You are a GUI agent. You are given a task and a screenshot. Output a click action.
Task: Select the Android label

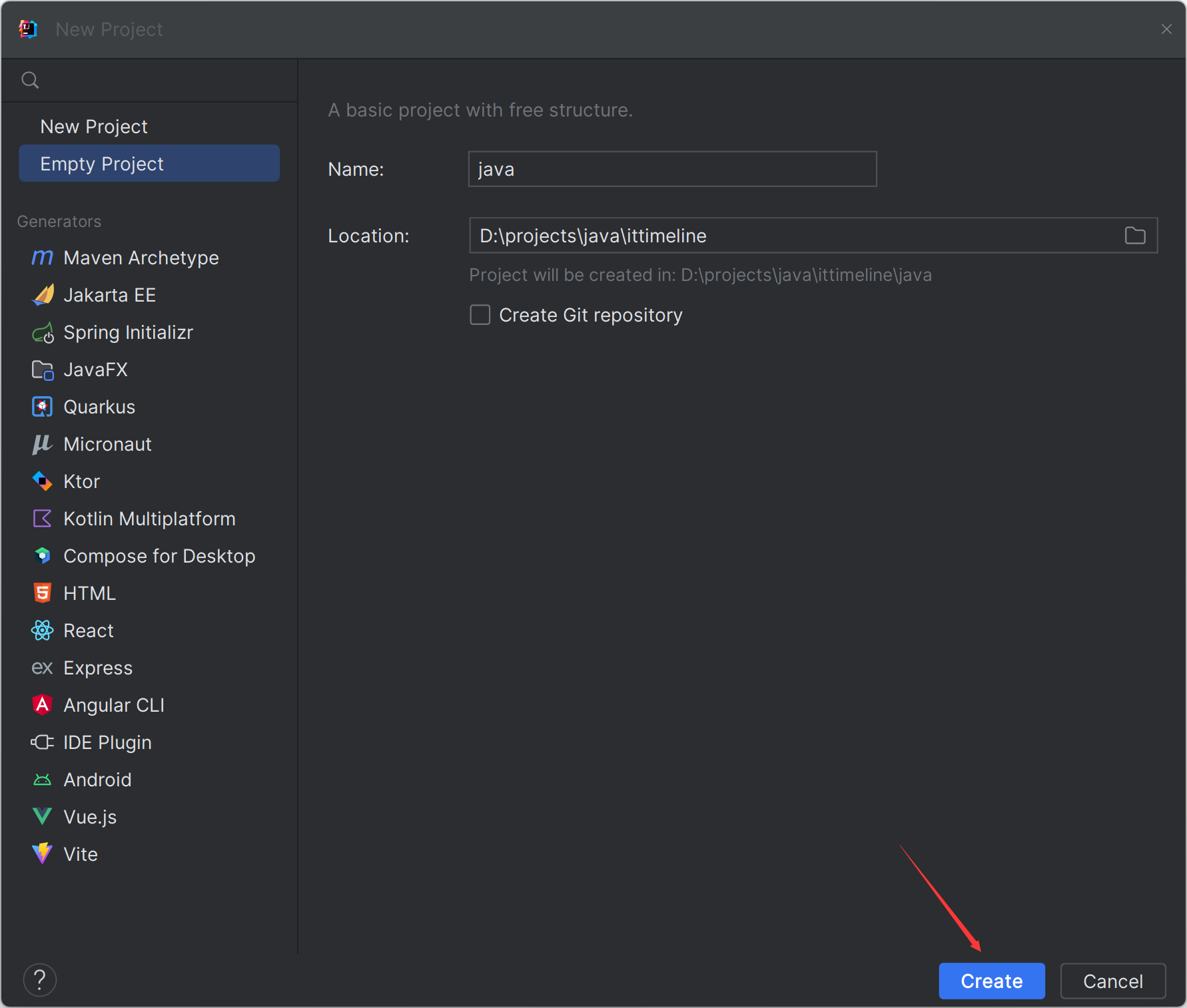click(97, 780)
